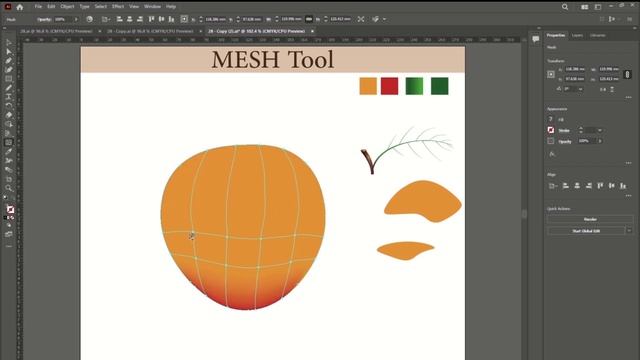The height and width of the screenshot is (360, 640).
Task: Select the Selection tool arrow
Action: (x=9, y=43)
